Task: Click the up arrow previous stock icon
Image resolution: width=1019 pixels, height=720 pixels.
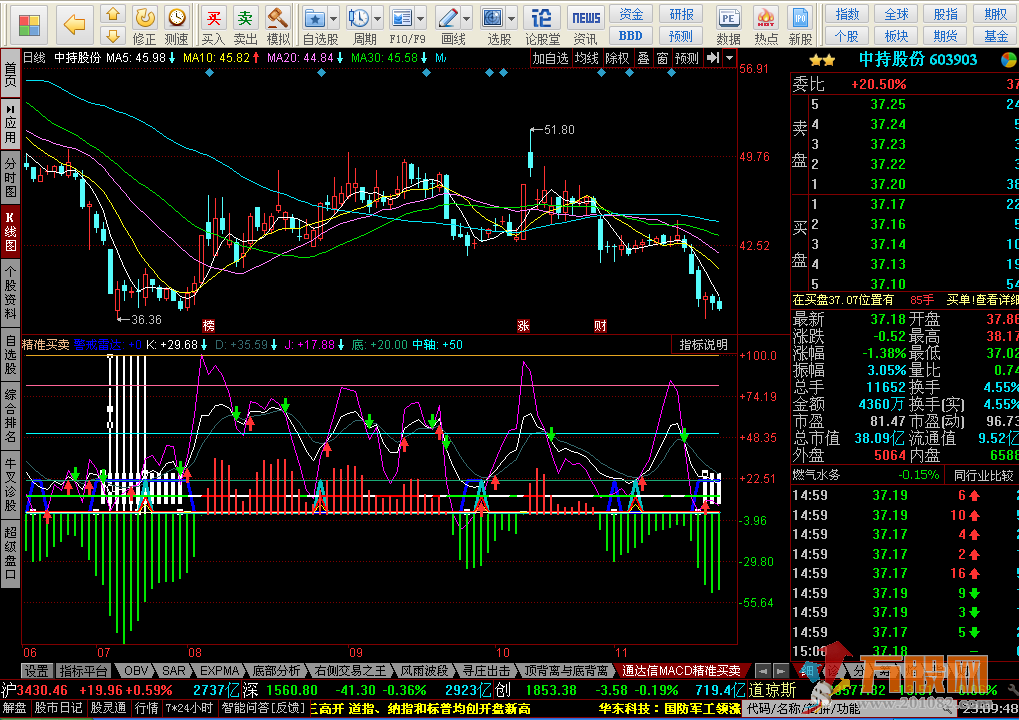Action: (x=113, y=14)
